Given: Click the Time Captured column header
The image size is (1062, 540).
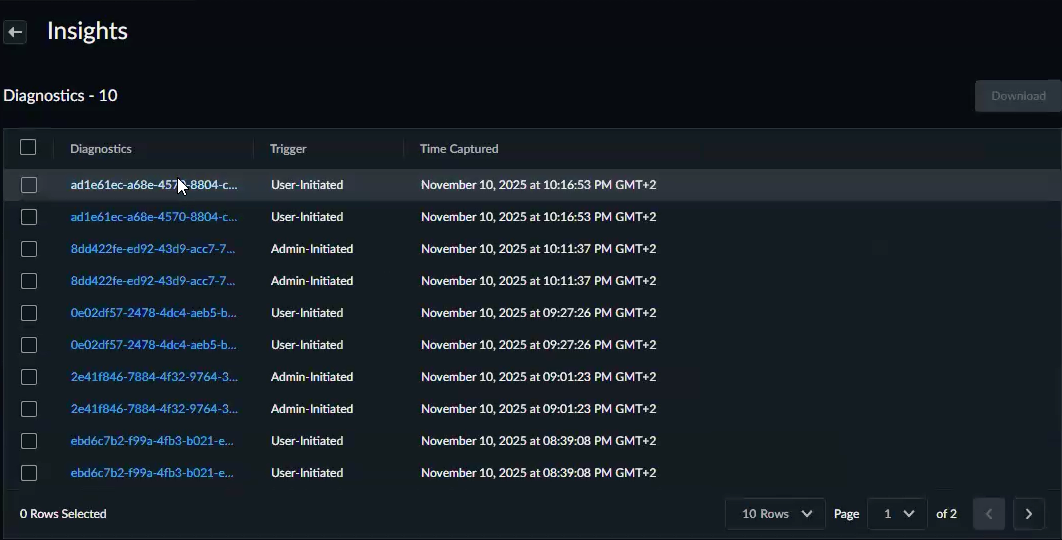Looking at the screenshot, I should 459,149.
